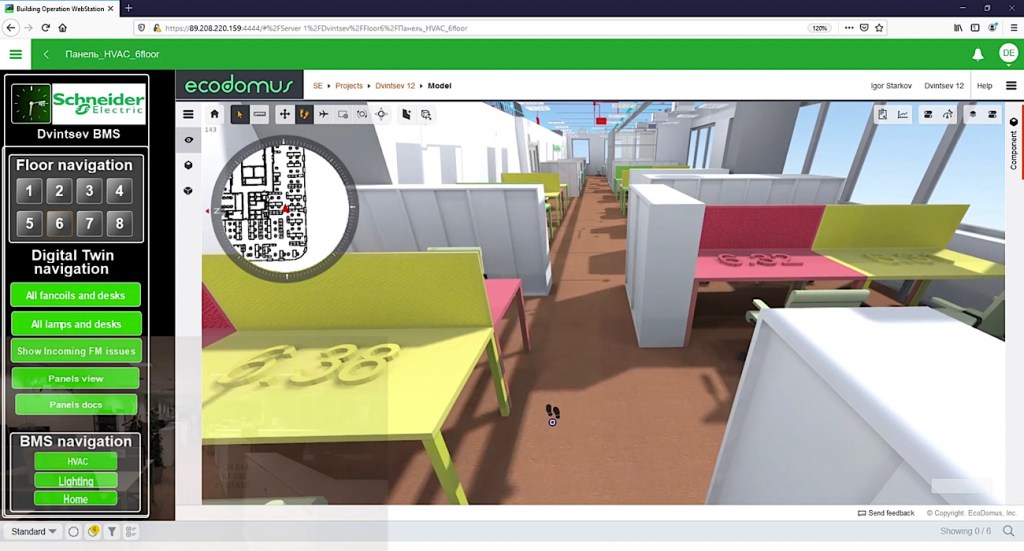Click the SE breadcrumb link
1024x551 pixels.
click(x=317, y=86)
